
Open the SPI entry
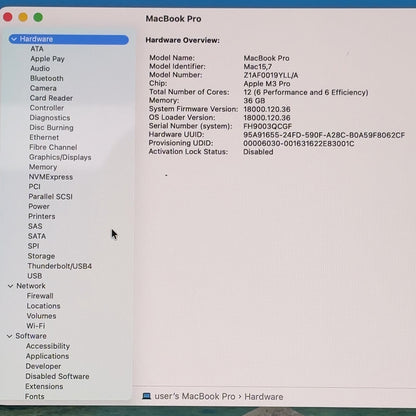(33, 246)
